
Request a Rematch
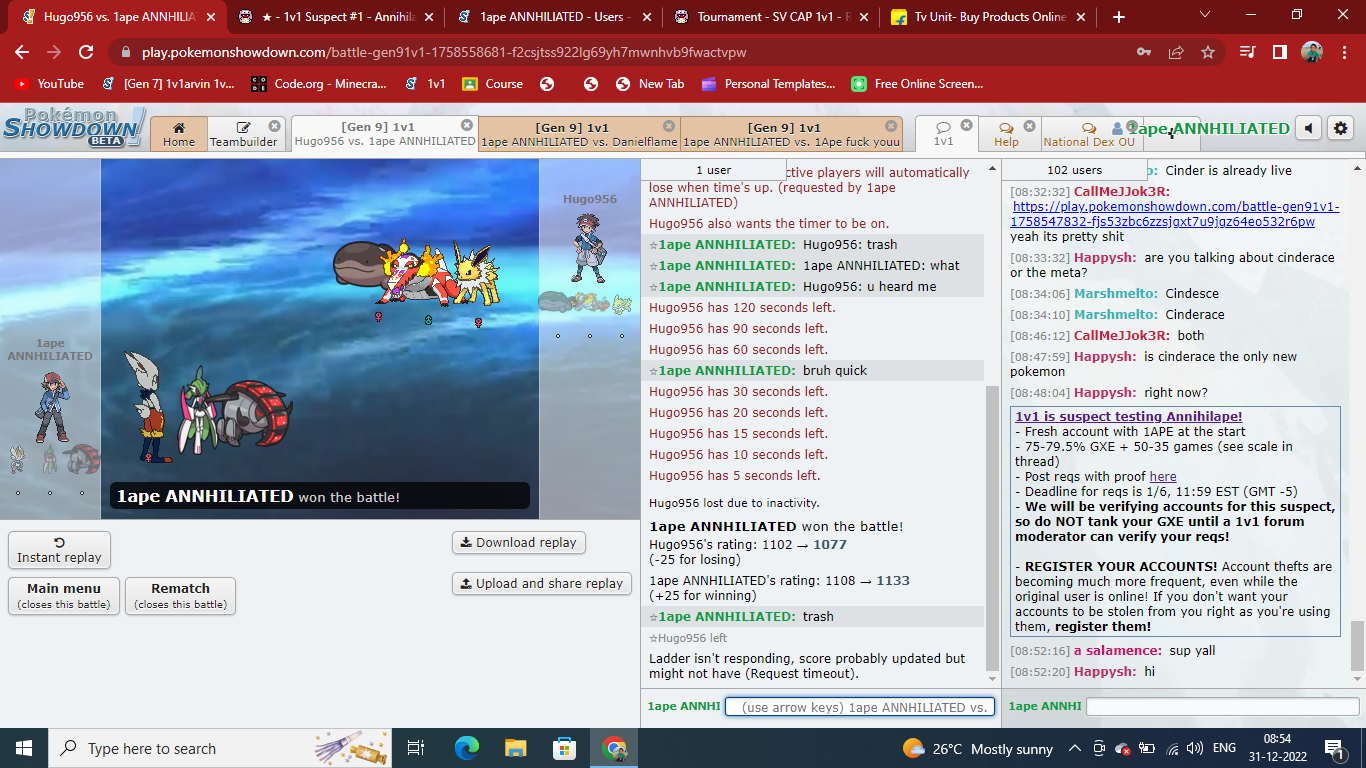(x=180, y=596)
